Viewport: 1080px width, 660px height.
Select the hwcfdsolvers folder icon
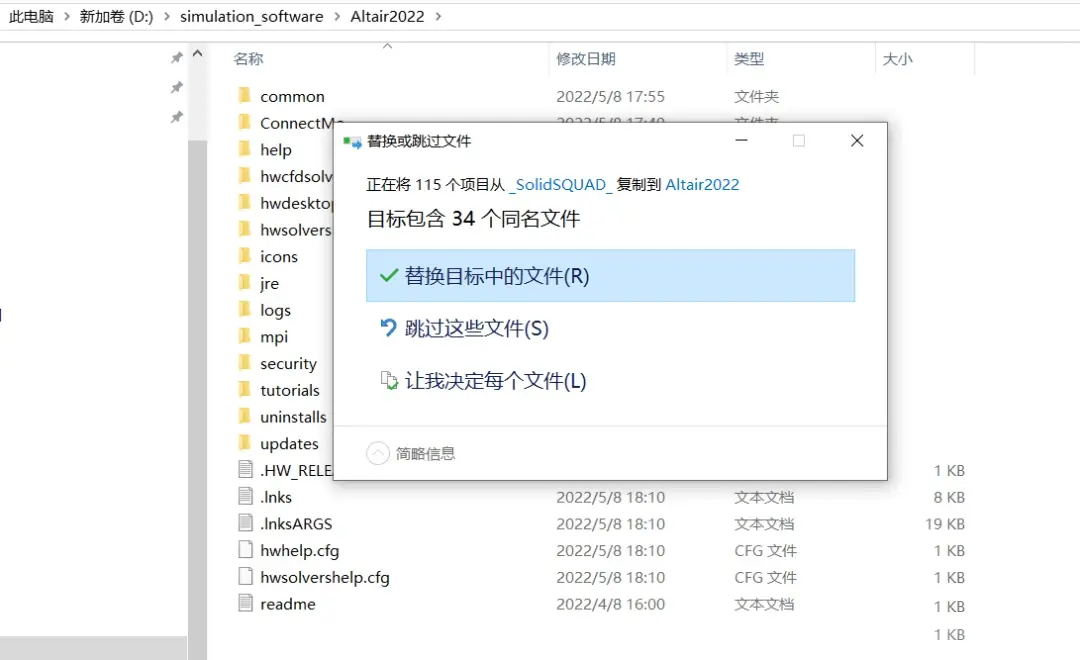245,176
